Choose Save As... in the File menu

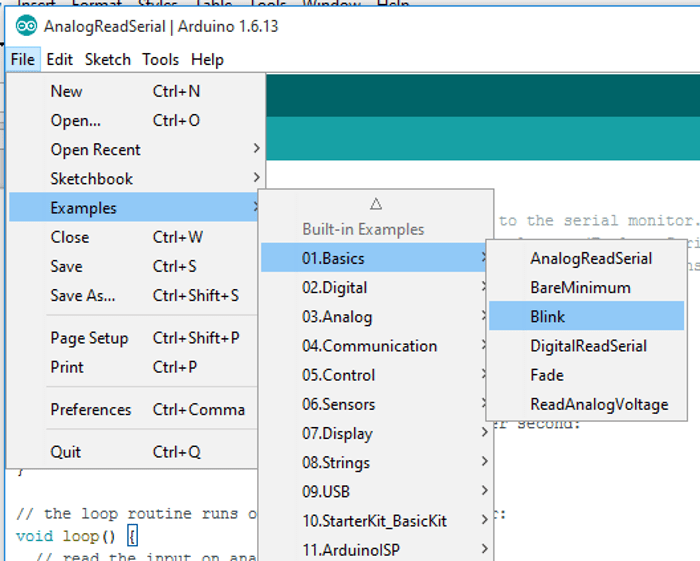(133, 295)
